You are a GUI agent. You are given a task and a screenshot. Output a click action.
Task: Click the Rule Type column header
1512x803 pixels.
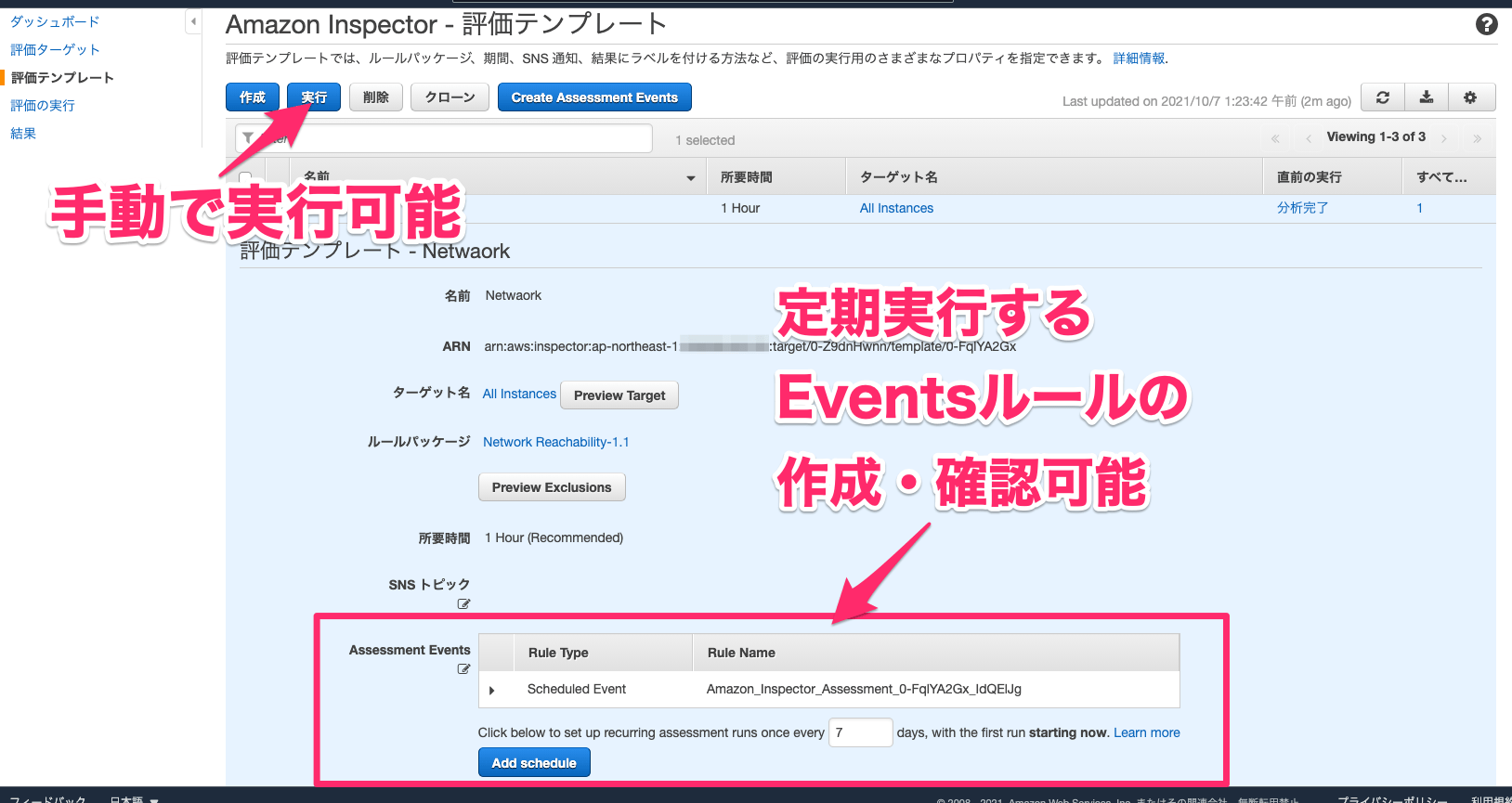click(604, 653)
